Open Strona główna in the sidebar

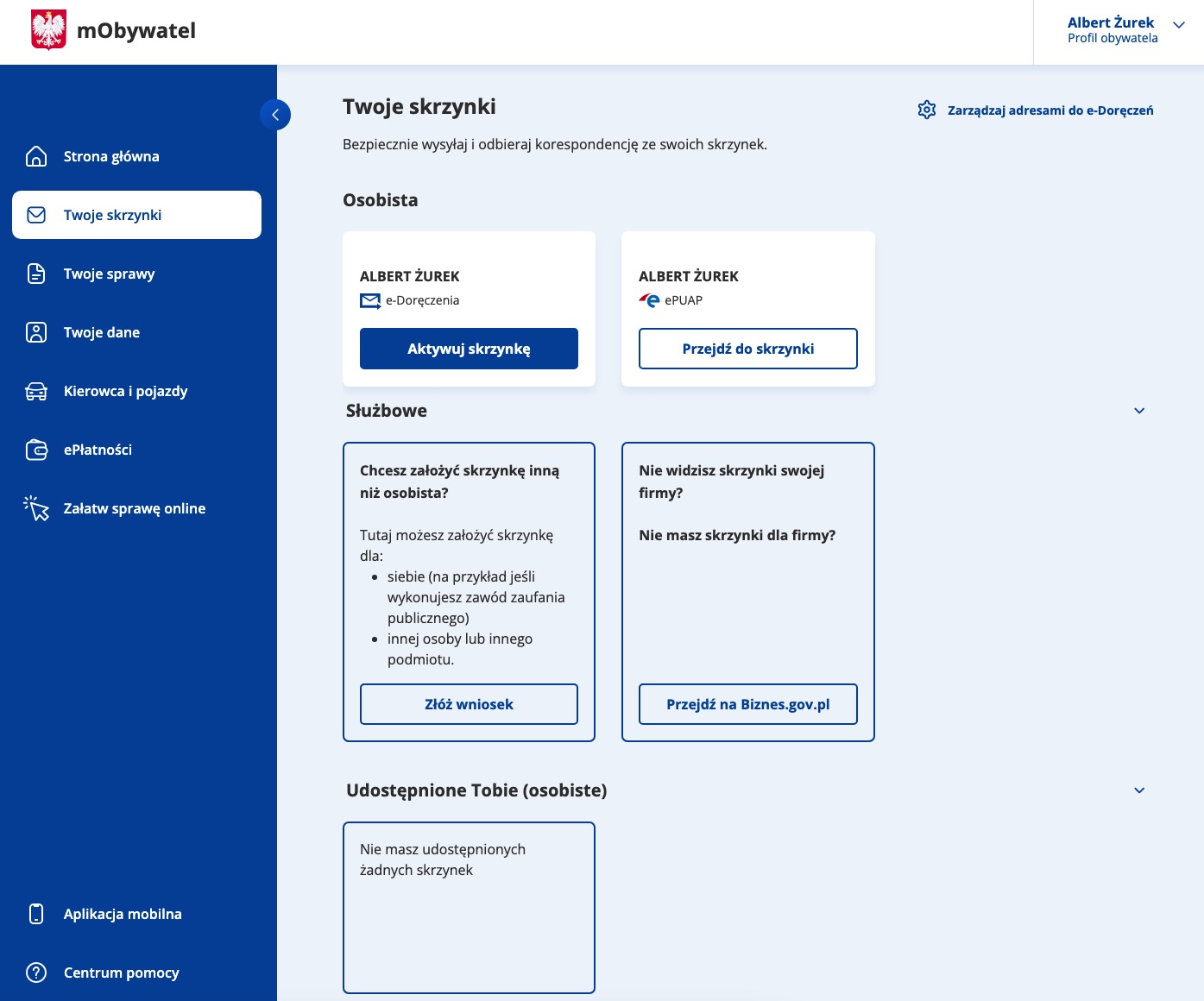coord(136,156)
